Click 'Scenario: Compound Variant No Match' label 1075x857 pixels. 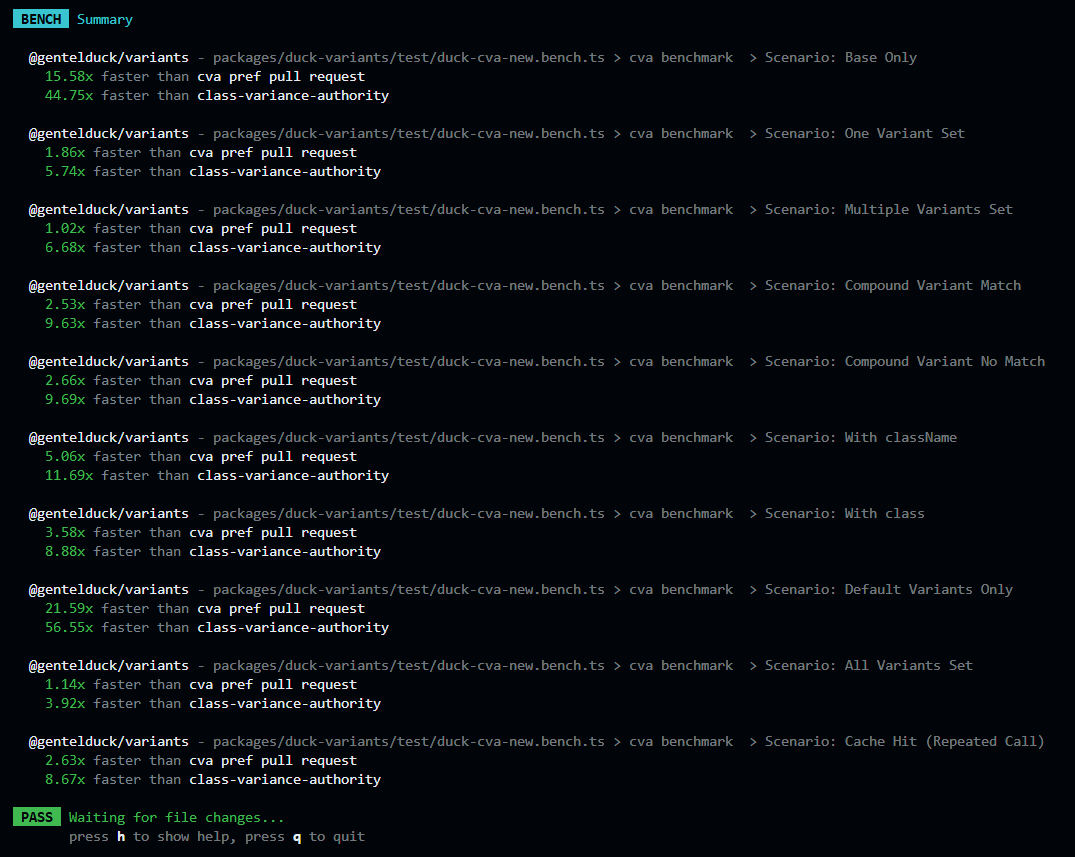[905, 362]
